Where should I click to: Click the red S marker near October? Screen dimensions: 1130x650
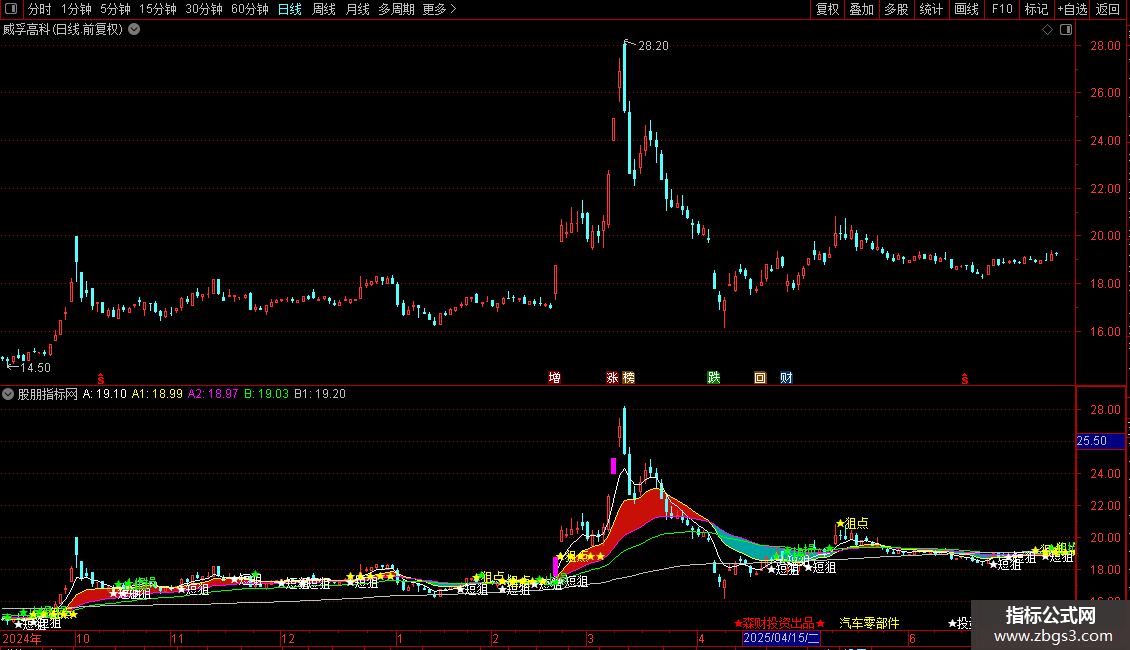coord(101,379)
